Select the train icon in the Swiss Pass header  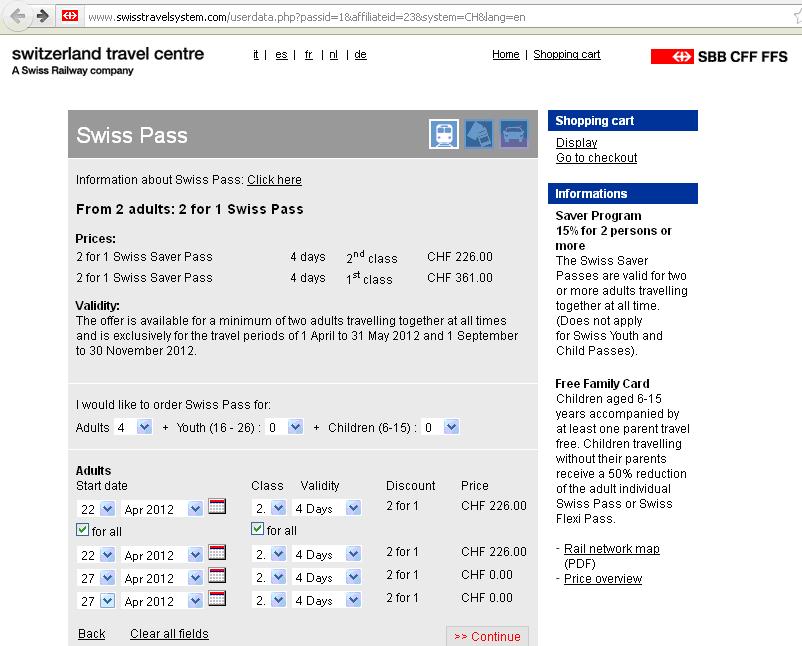[444, 134]
